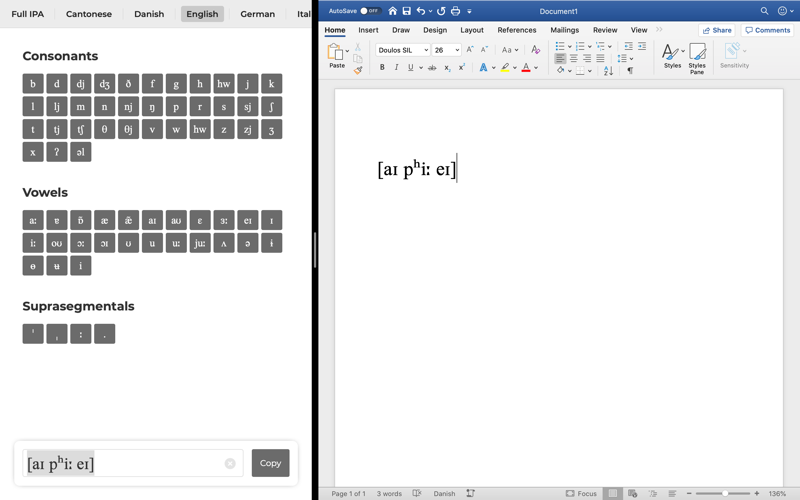Viewport: 800px width, 500px height.
Task: Click the yellow highlight color button
Action: click(505, 67)
